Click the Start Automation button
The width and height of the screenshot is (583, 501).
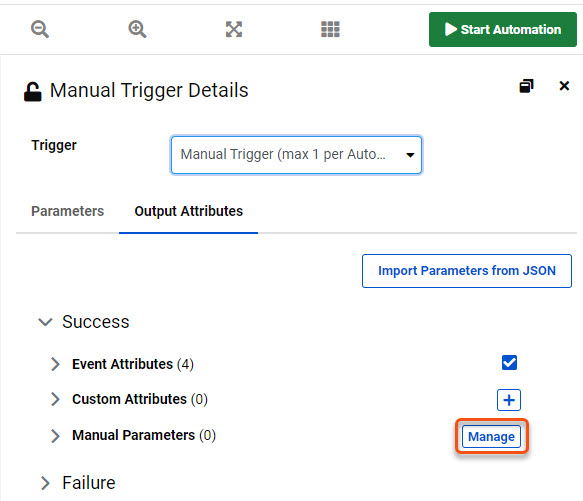click(503, 29)
